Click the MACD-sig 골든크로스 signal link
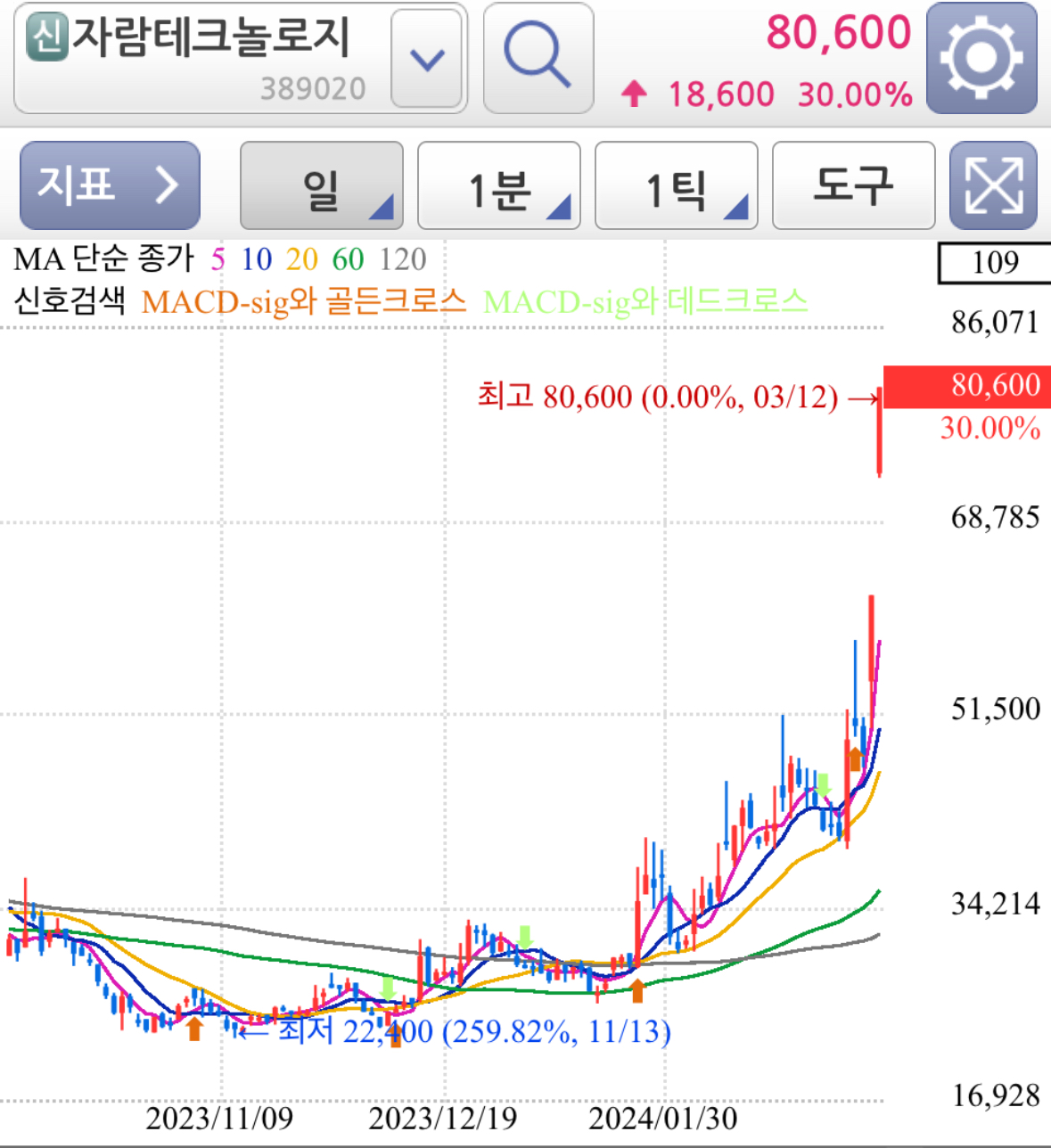The image size is (1051, 1148). point(308,299)
